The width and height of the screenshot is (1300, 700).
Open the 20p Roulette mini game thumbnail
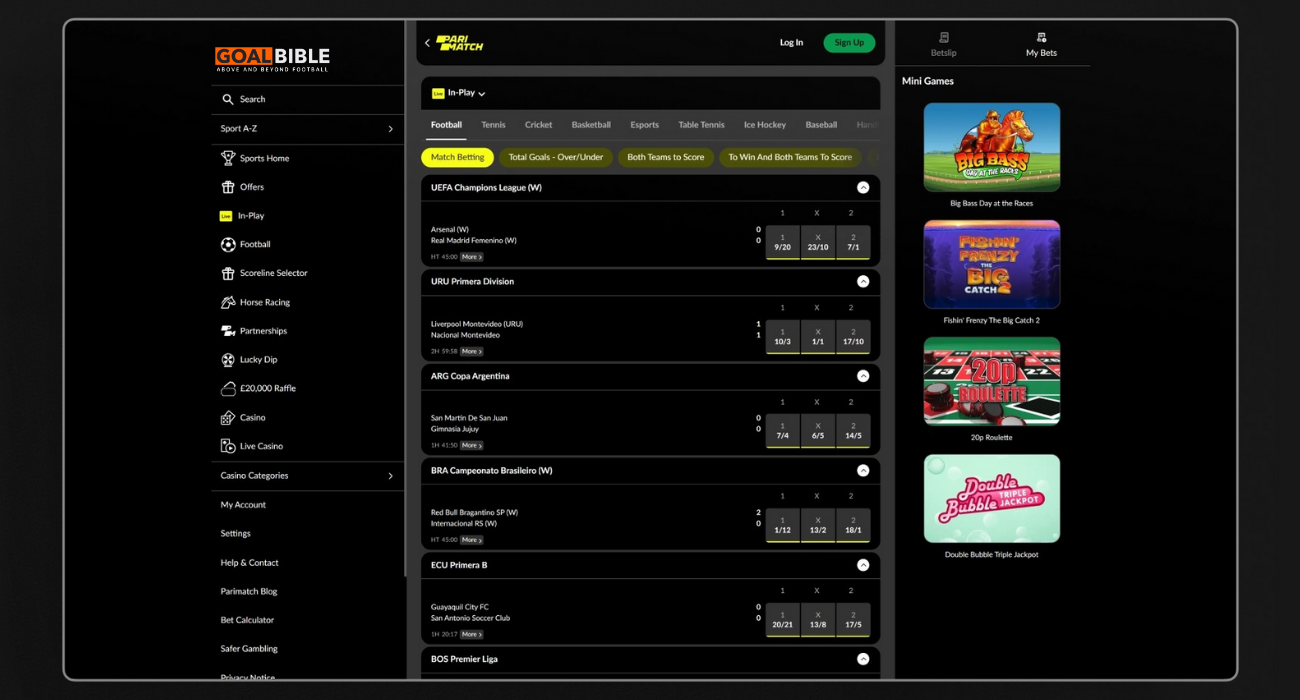(991, 381)
